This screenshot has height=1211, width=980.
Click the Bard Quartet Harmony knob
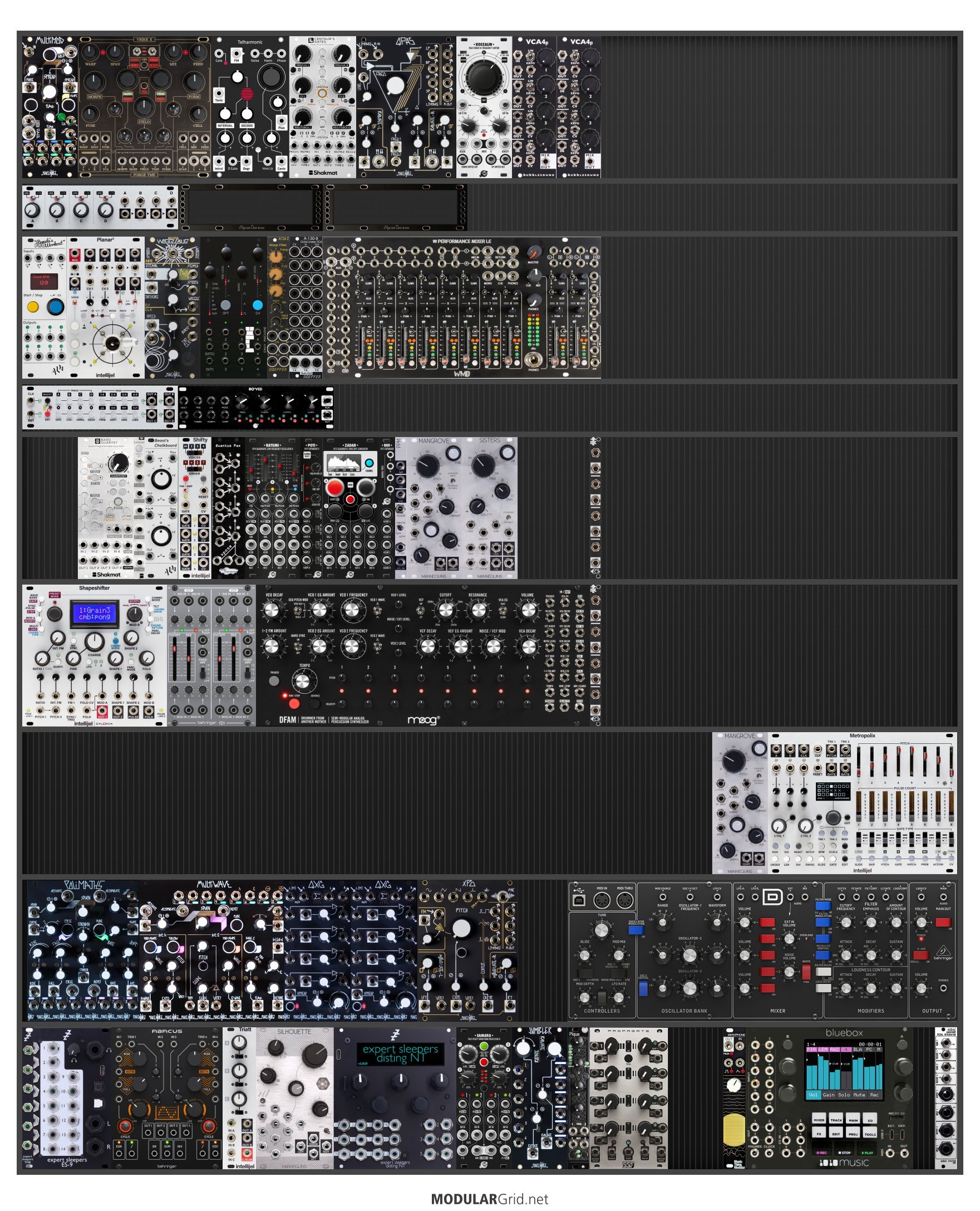click(x=118, y=463)
